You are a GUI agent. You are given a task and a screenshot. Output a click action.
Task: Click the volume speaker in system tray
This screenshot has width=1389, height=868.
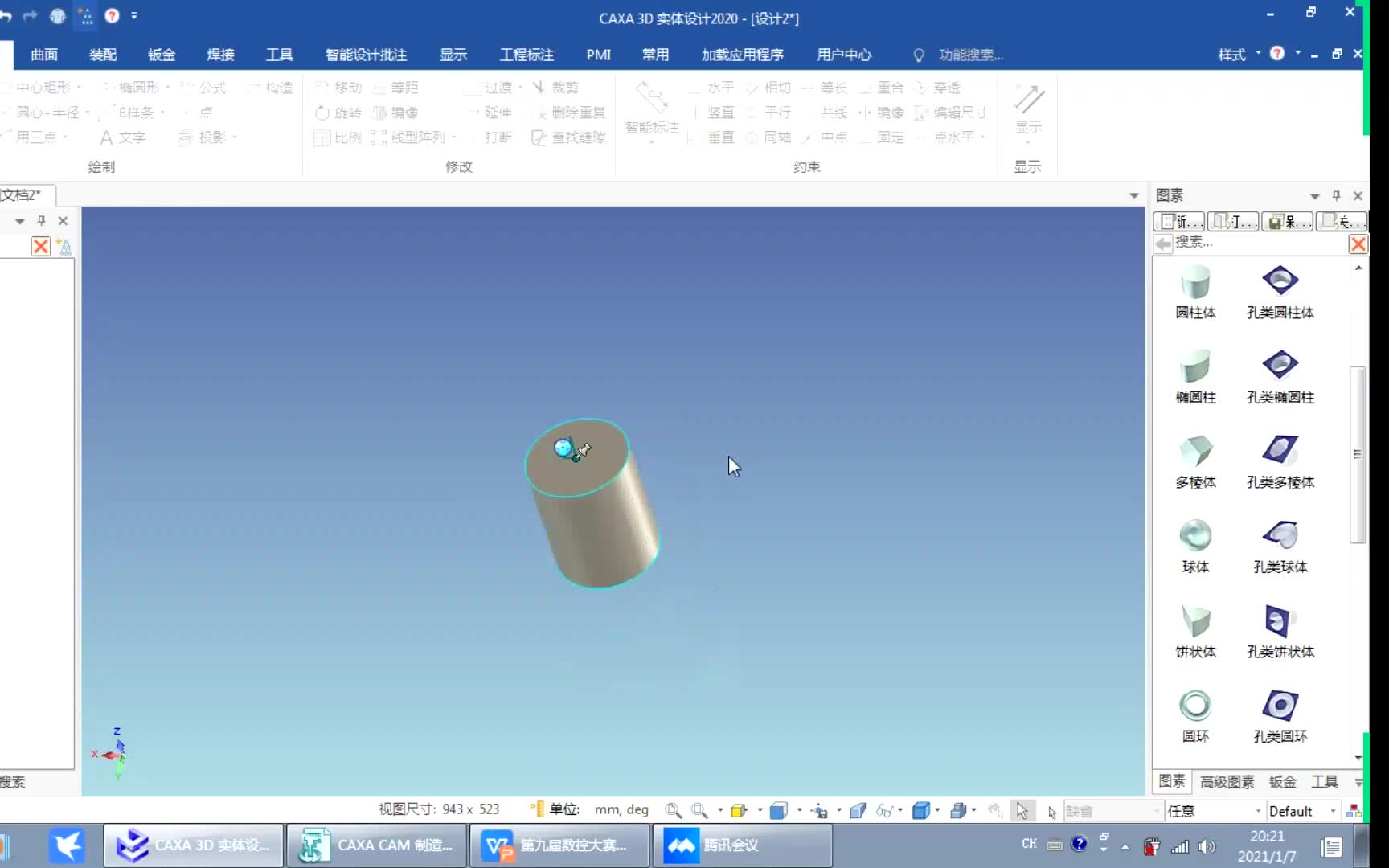(1207, 845)
